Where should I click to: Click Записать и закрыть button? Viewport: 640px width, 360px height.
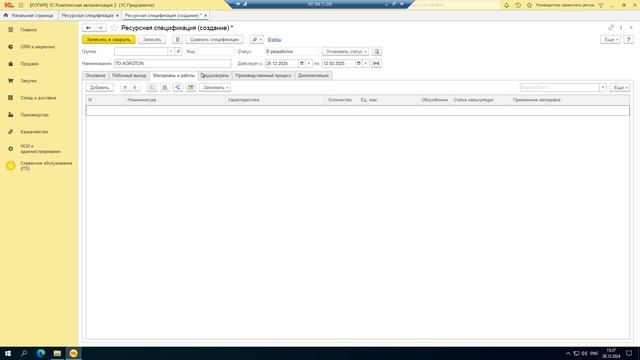[109, 40]
